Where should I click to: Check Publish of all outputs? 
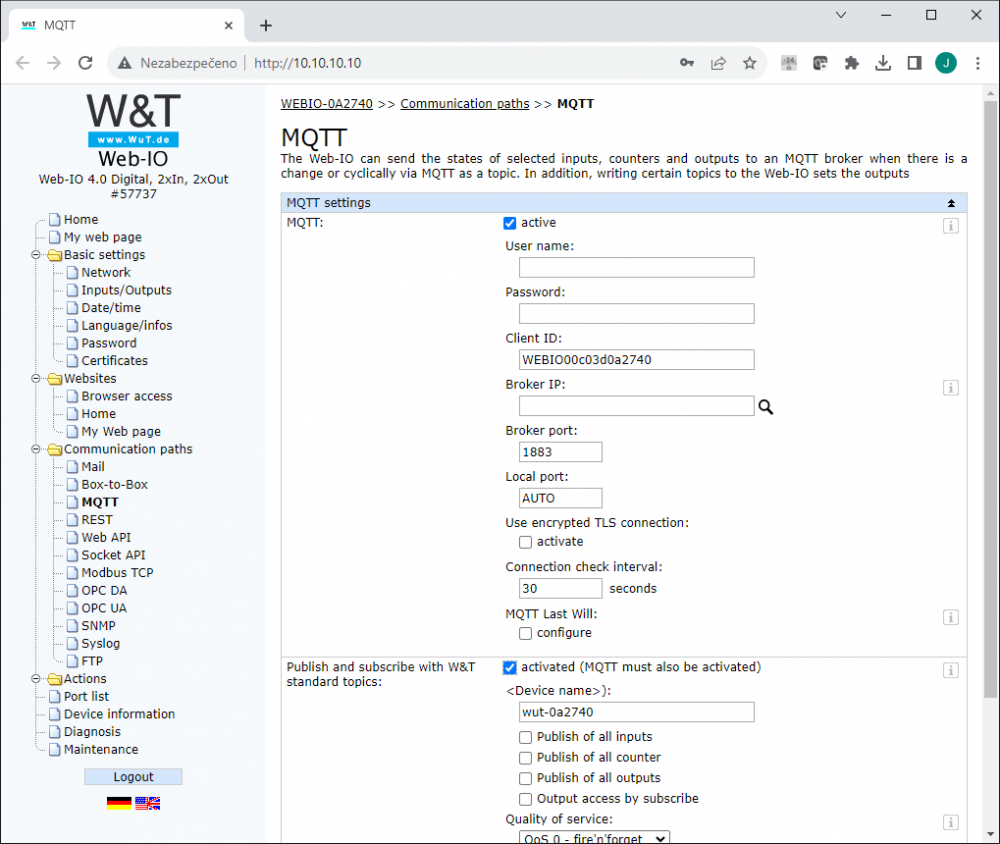[x=525, y=778]
